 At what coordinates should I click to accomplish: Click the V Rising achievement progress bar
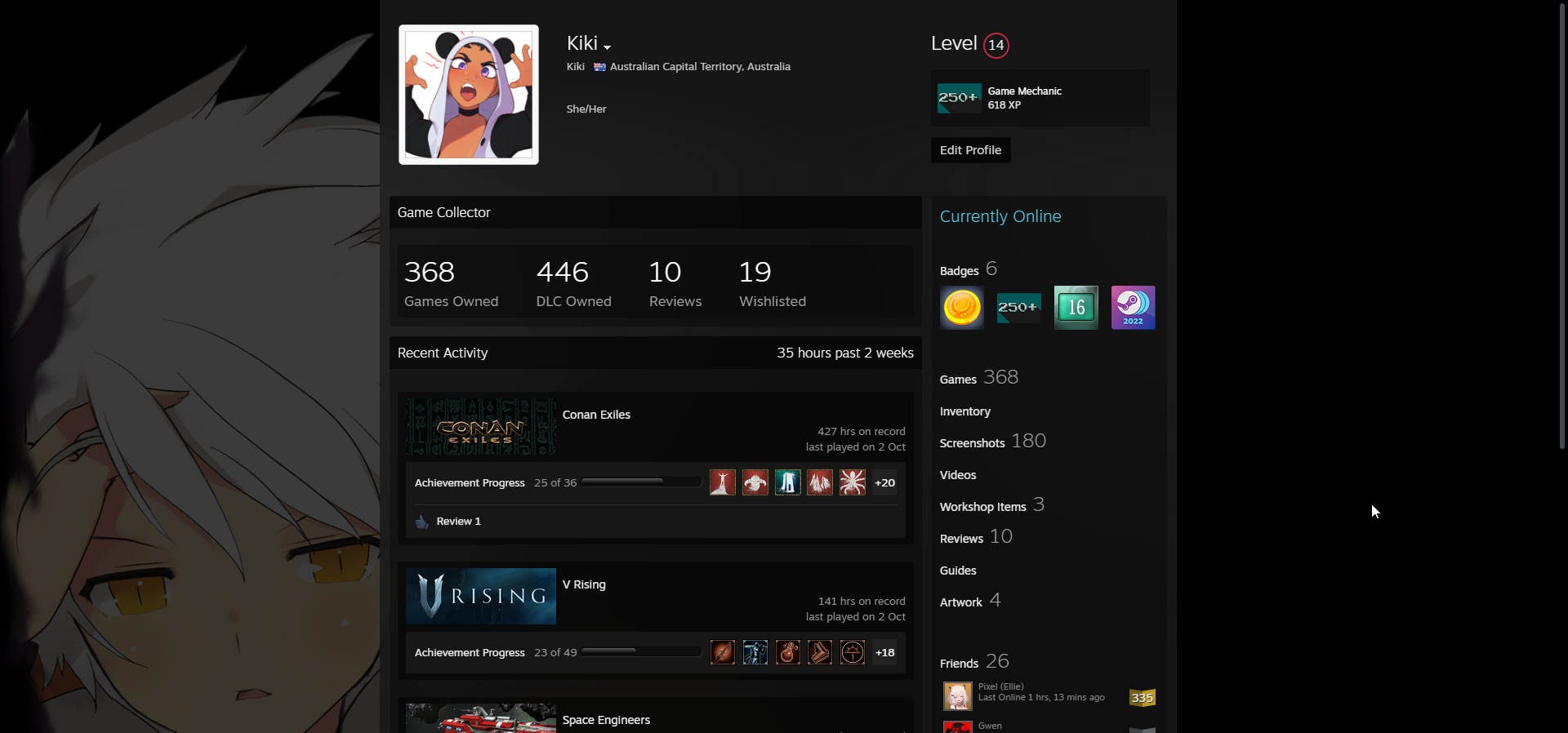641,652
